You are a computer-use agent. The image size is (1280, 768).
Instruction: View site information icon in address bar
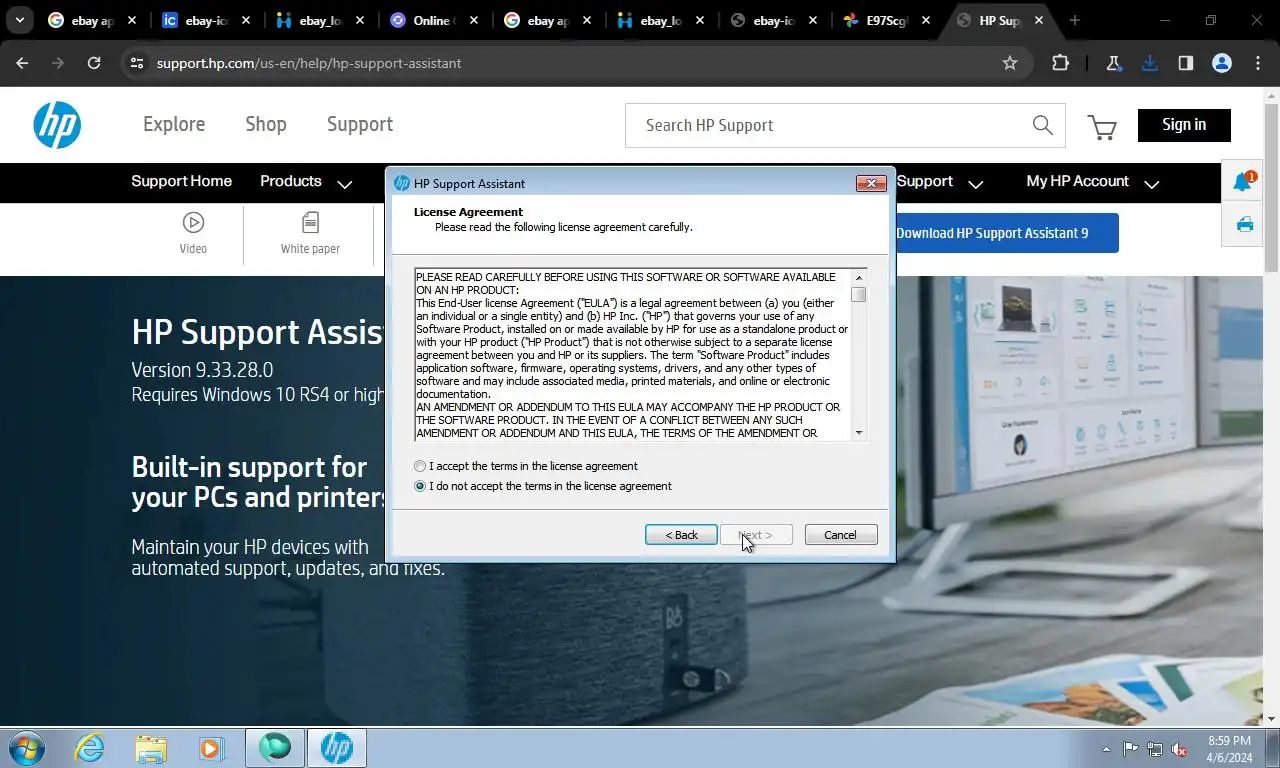click(x=137, y=63)
